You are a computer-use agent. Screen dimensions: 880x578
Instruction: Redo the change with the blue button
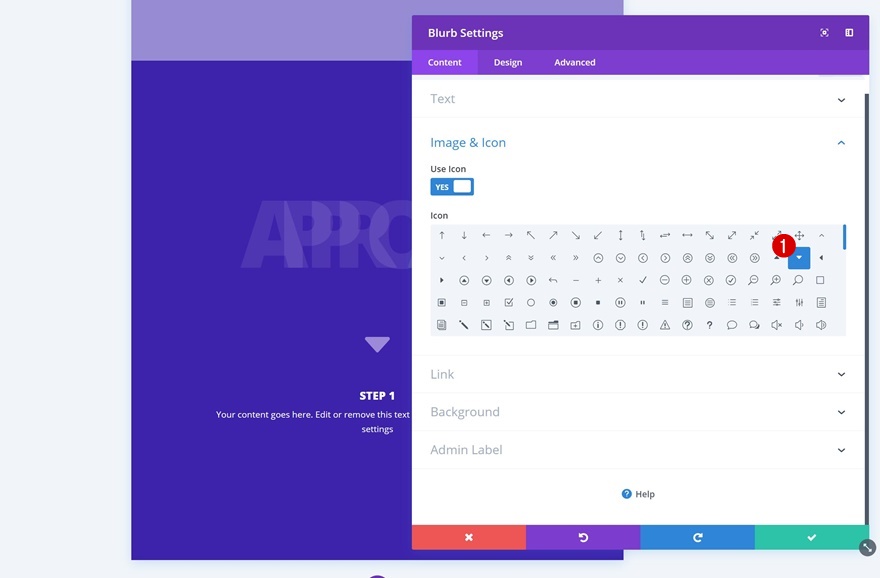pyautogui.click(x=698, y=538)
